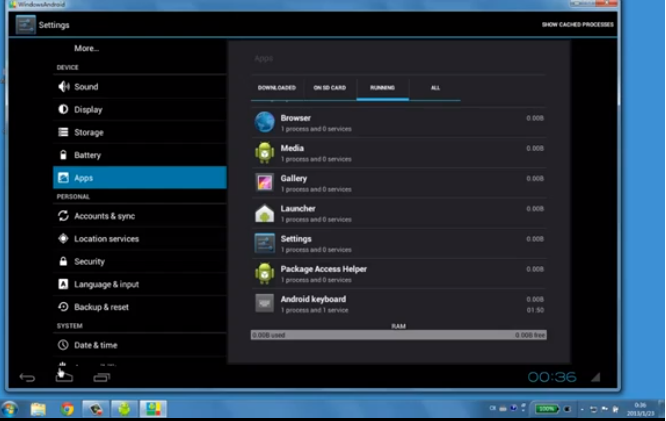Open Location services settings
Image resolution: width=666 pixels, height=421 pixels.
[106, 239]
